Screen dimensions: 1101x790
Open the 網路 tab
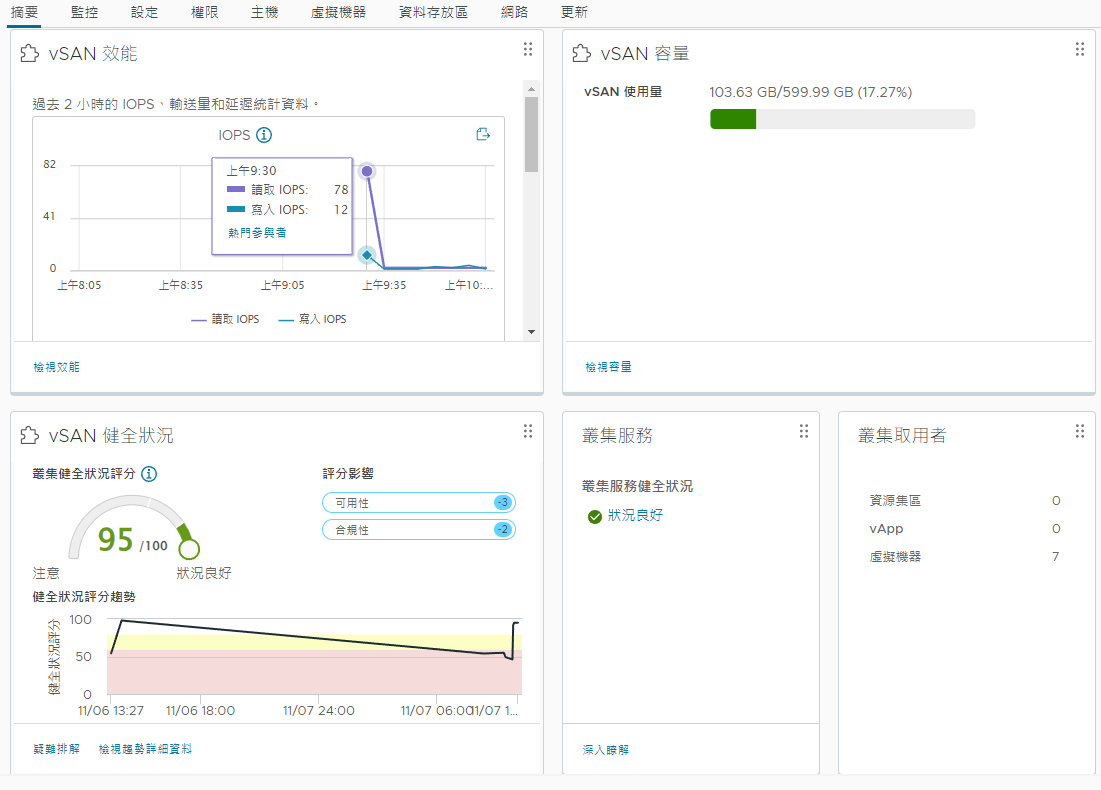pos(514,13)
